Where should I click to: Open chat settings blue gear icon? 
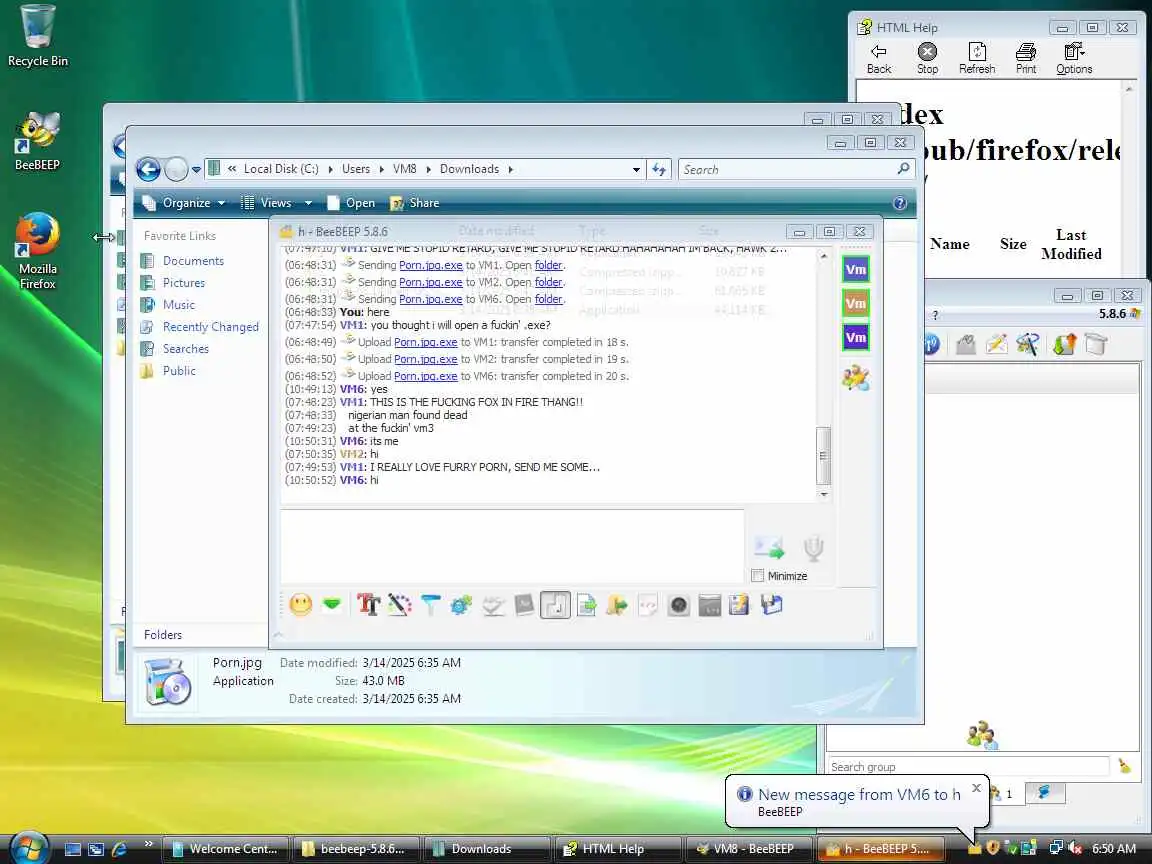pos(461,605)
